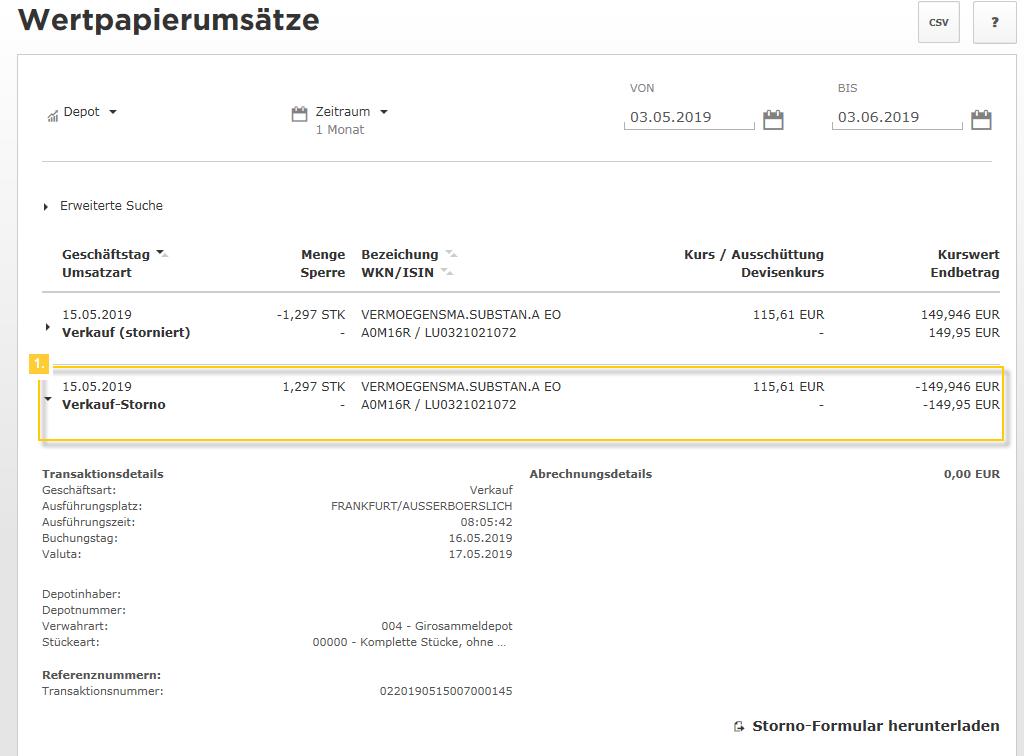
Task: Click the VON date input field
Action: click(690, 118)
